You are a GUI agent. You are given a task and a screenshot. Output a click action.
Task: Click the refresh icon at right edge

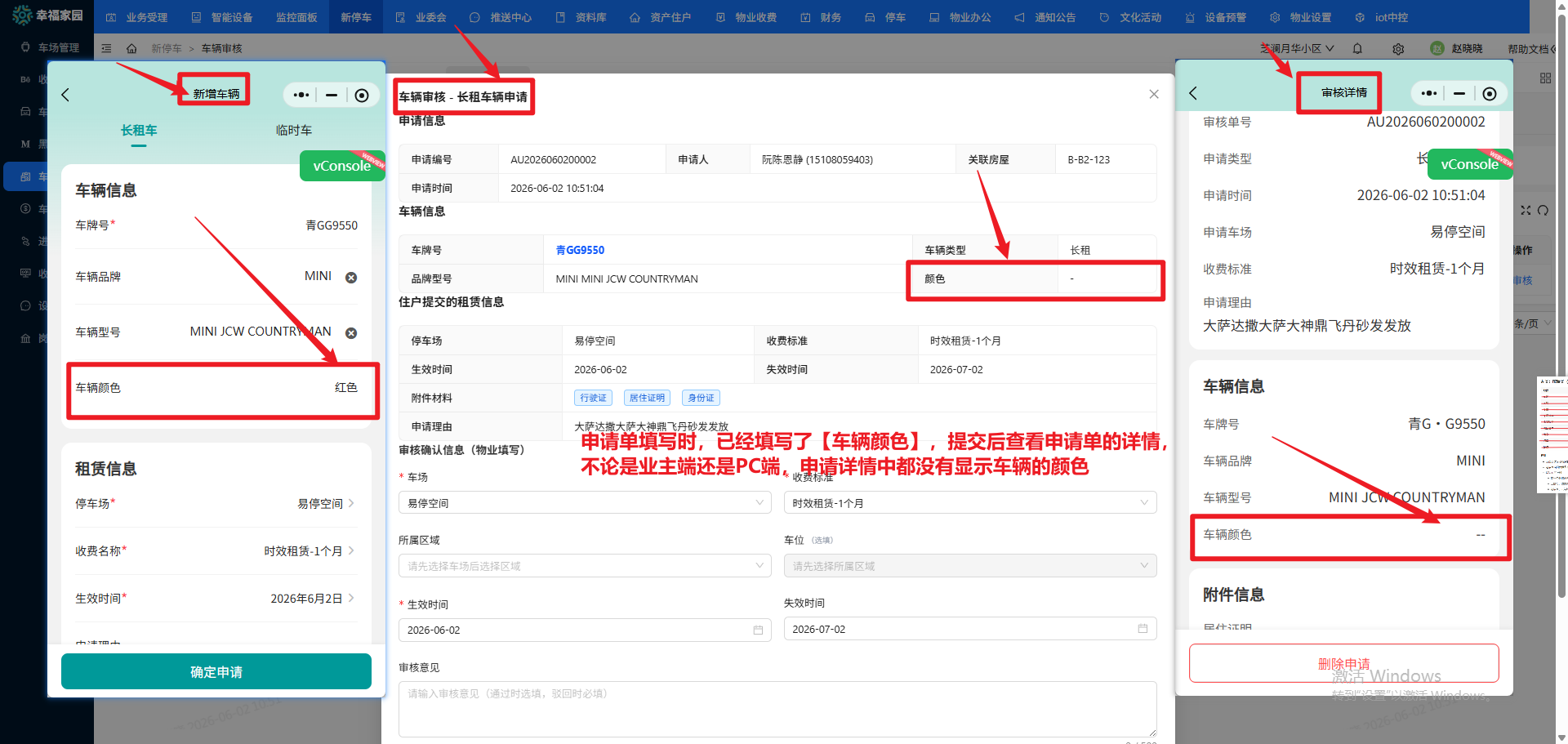click(x=1543, y=210)
